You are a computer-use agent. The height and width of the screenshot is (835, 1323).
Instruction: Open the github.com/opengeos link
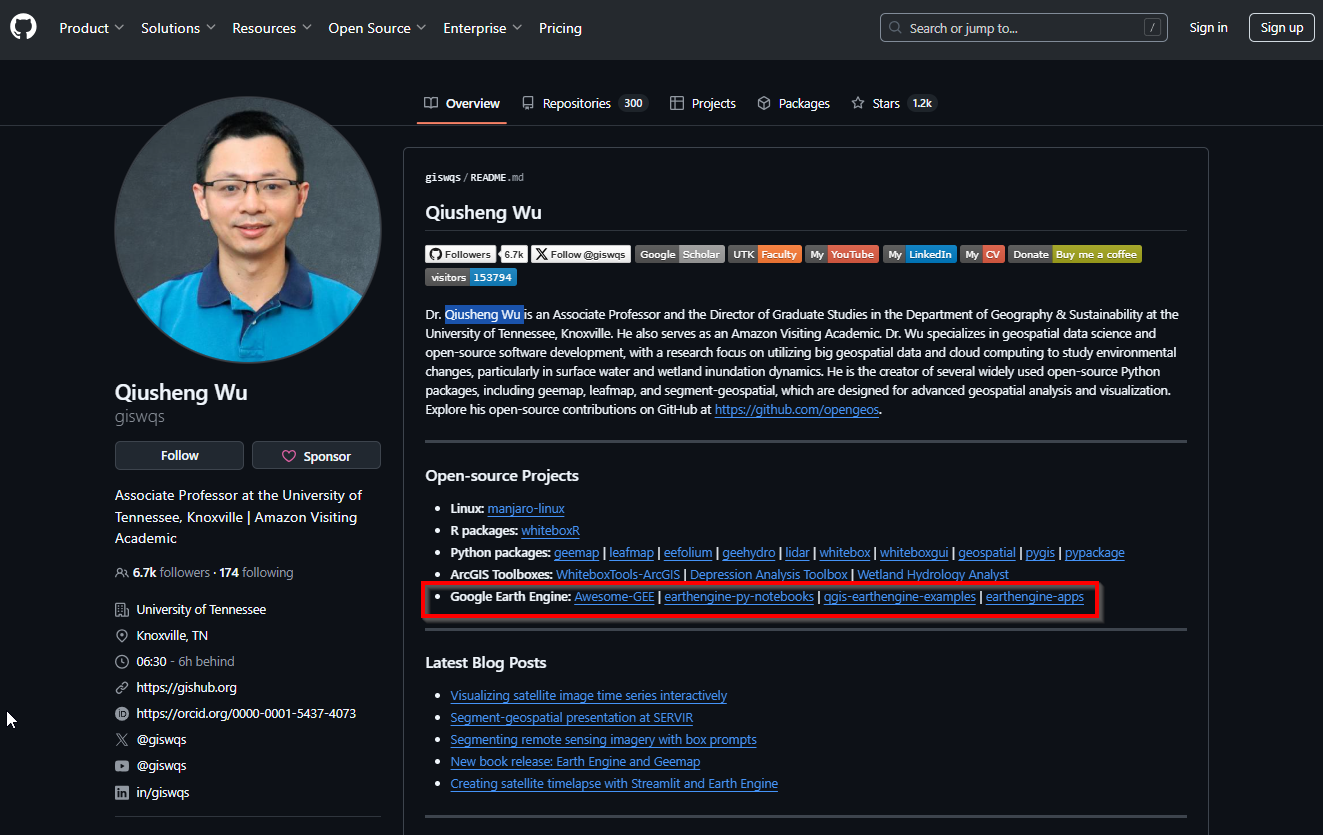(x=797, y=410)
